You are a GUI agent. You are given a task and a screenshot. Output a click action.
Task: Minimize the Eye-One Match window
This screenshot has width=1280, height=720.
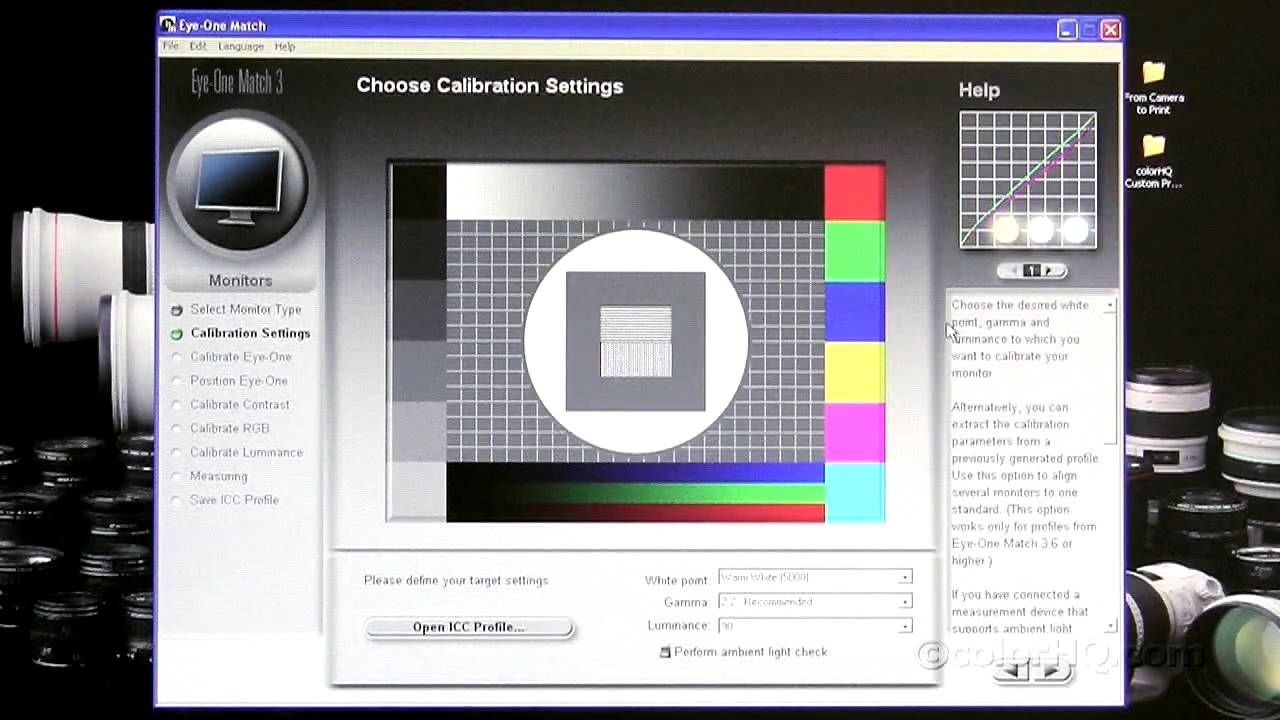(1067, 30)
